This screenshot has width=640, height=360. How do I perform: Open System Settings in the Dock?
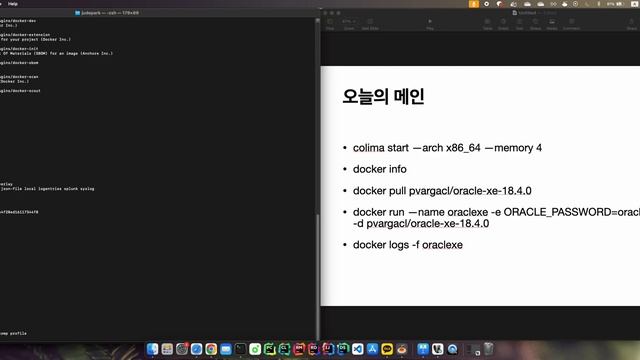click(182, 349)
